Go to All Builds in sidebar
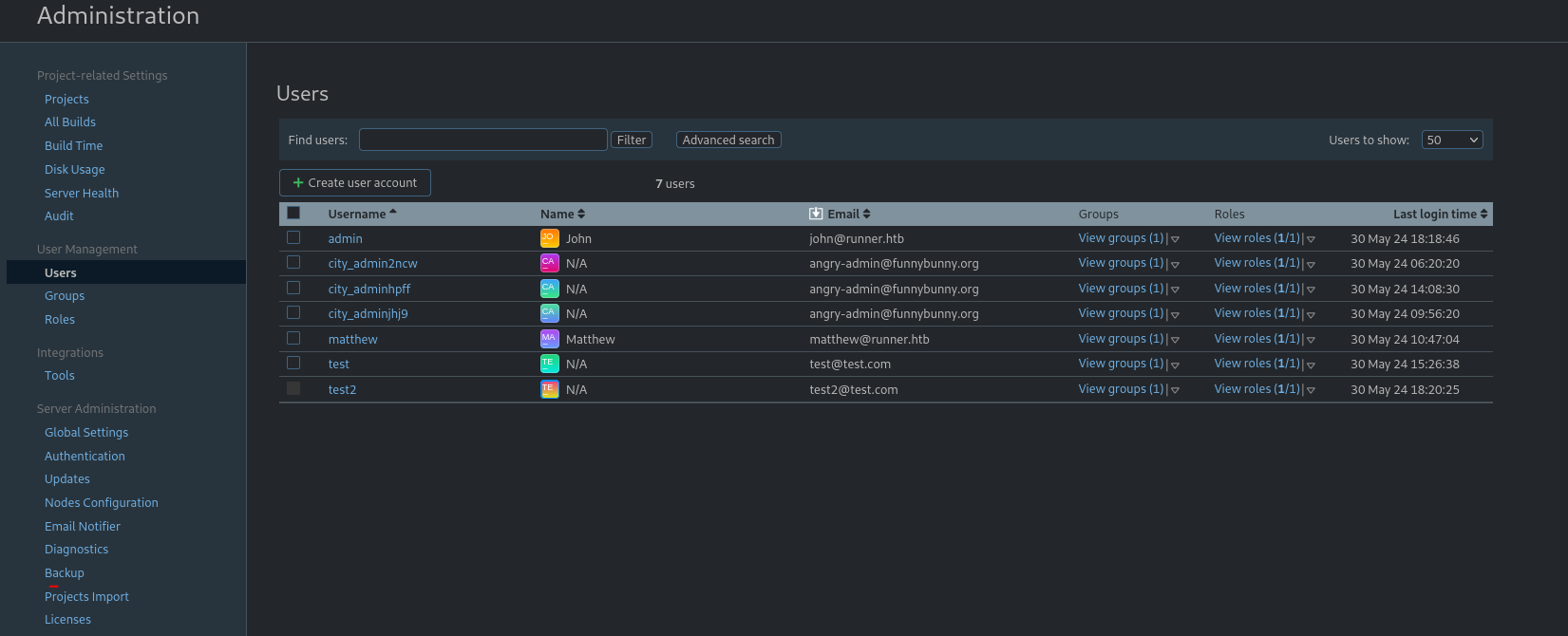 tap(70, 122)
